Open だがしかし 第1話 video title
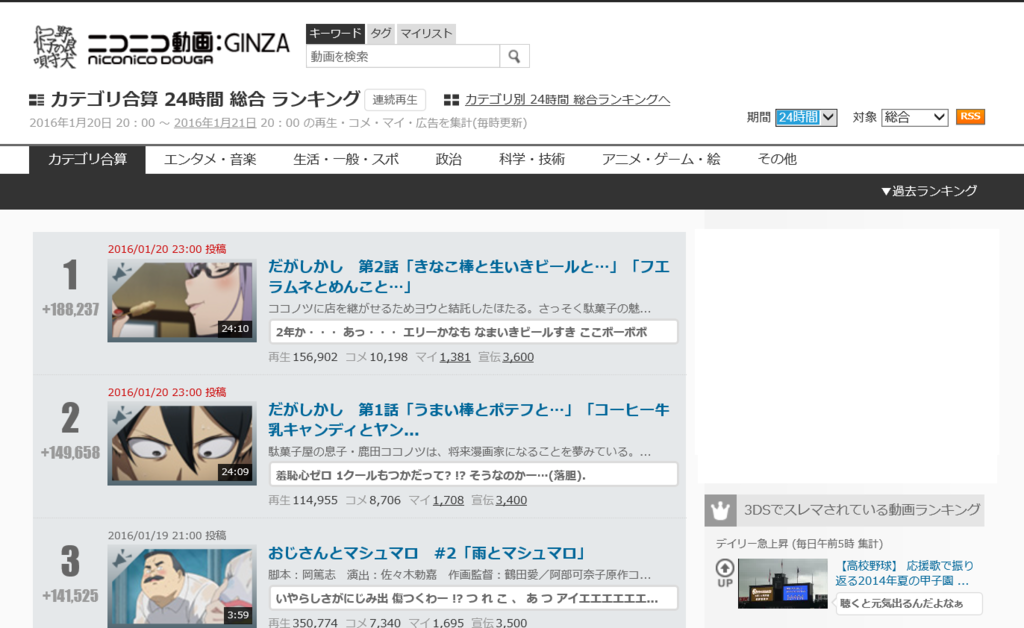The height and width of the screenshot is (628, 1024). pos(469,420)
